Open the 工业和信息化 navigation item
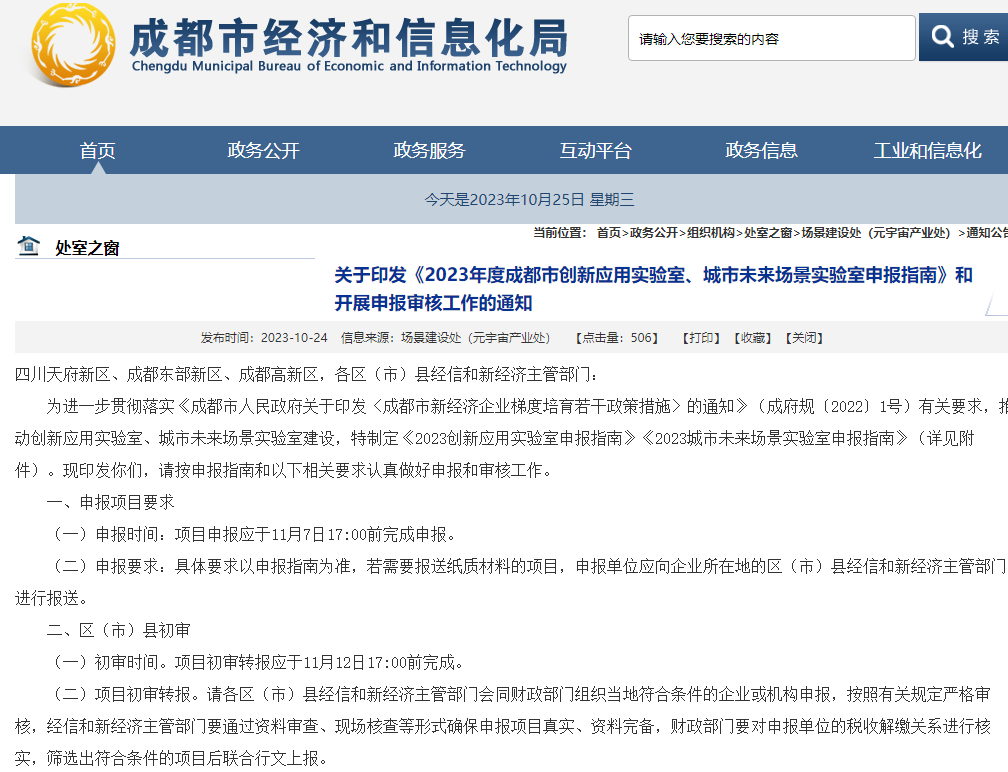 click(927, 150)
